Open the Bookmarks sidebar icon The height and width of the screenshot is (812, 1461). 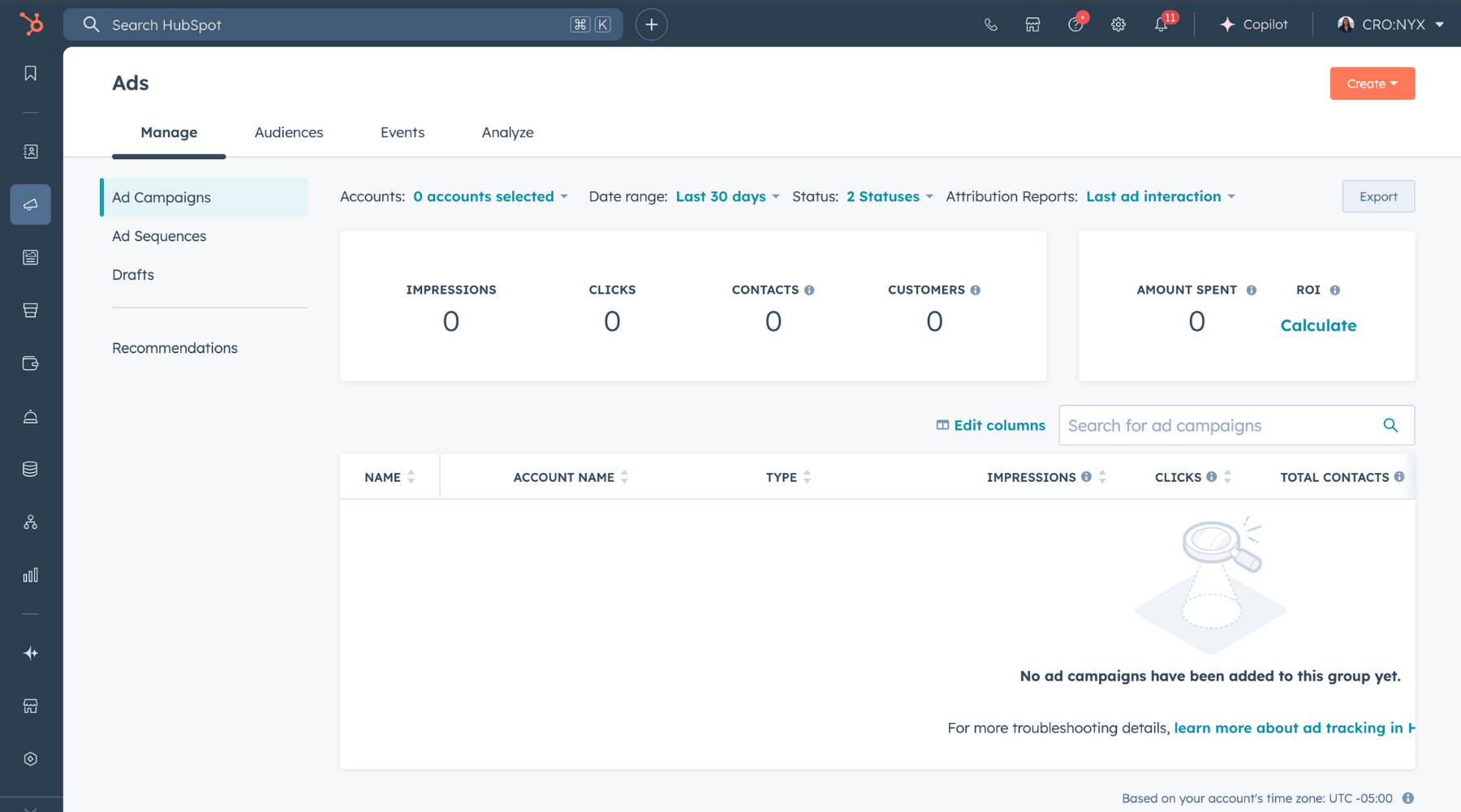[31, 74]
